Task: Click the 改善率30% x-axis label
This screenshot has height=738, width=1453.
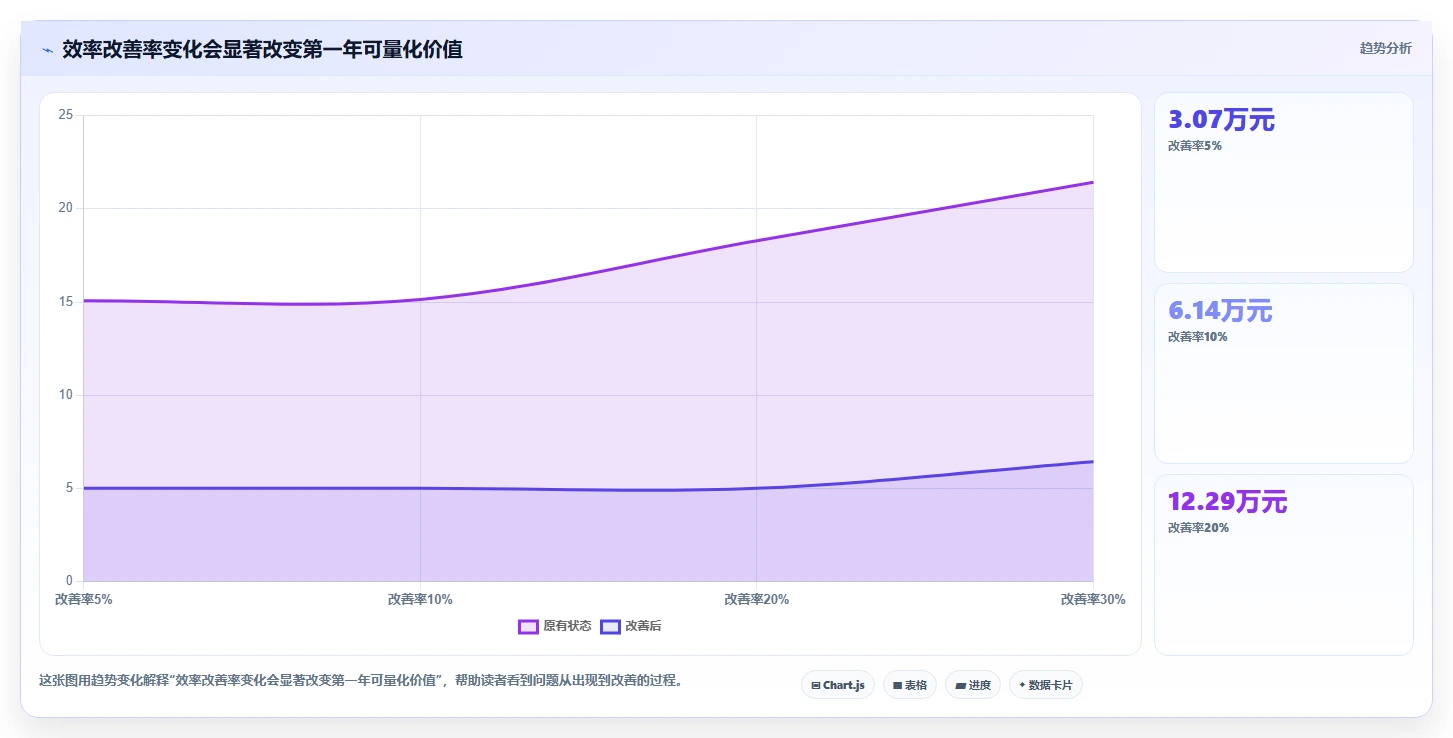Action: tap(1093, 599)
